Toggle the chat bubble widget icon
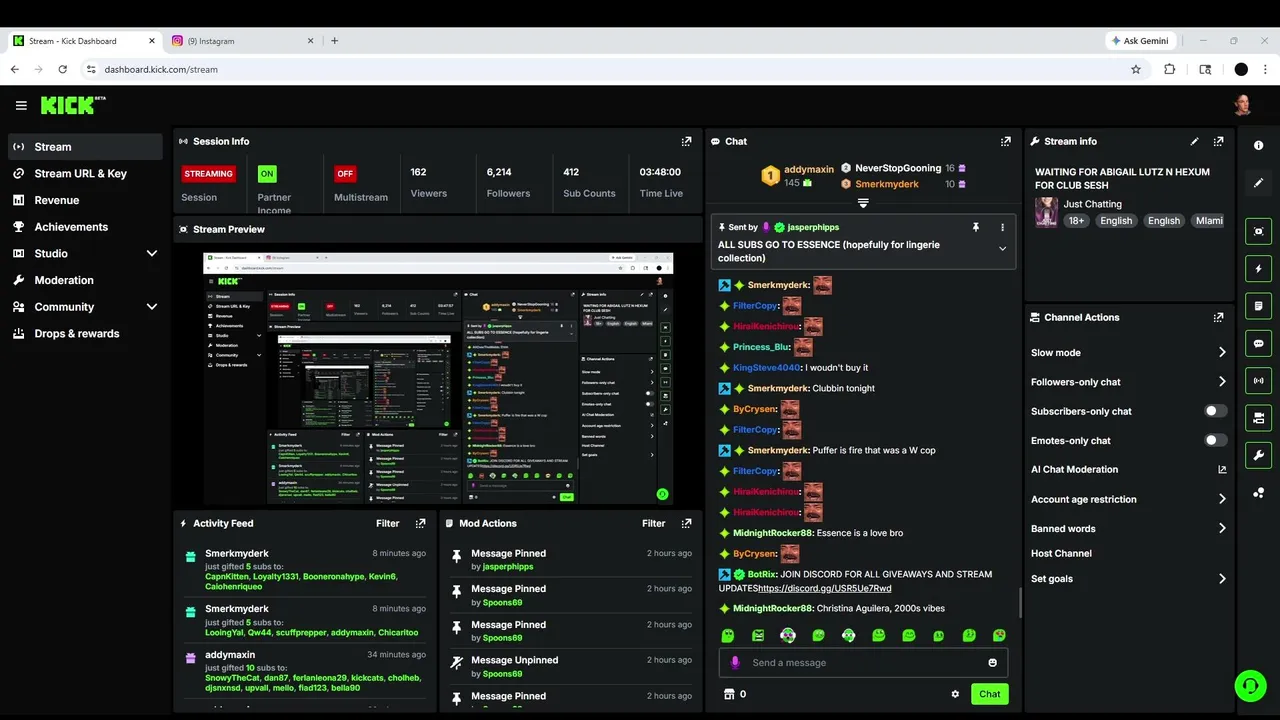1280x720 pixels. coord(1258,343)
